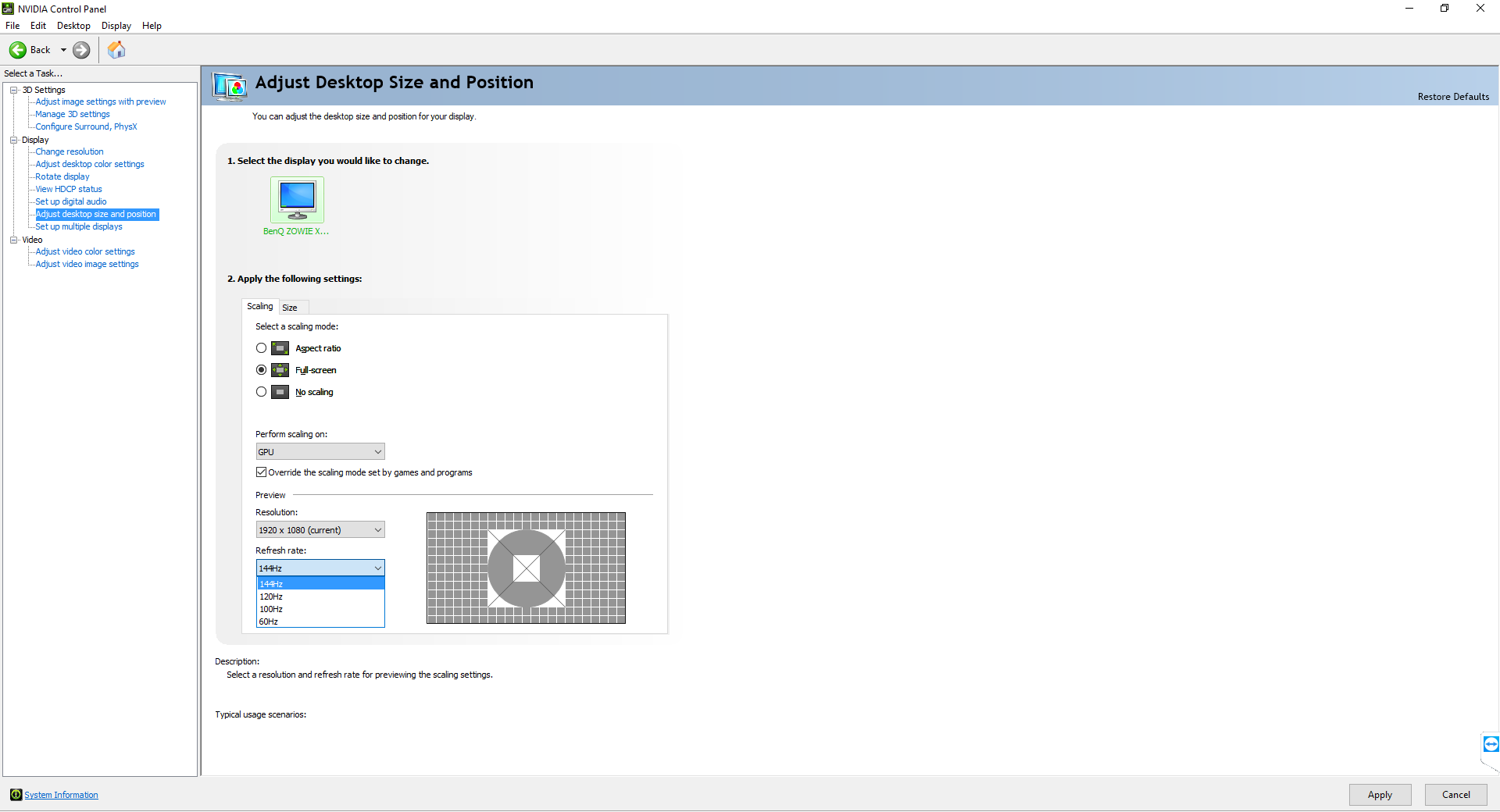The image size is (1500, 812).
Task: Open Set up multiple displays task
Action: click(x=79, y=226)
